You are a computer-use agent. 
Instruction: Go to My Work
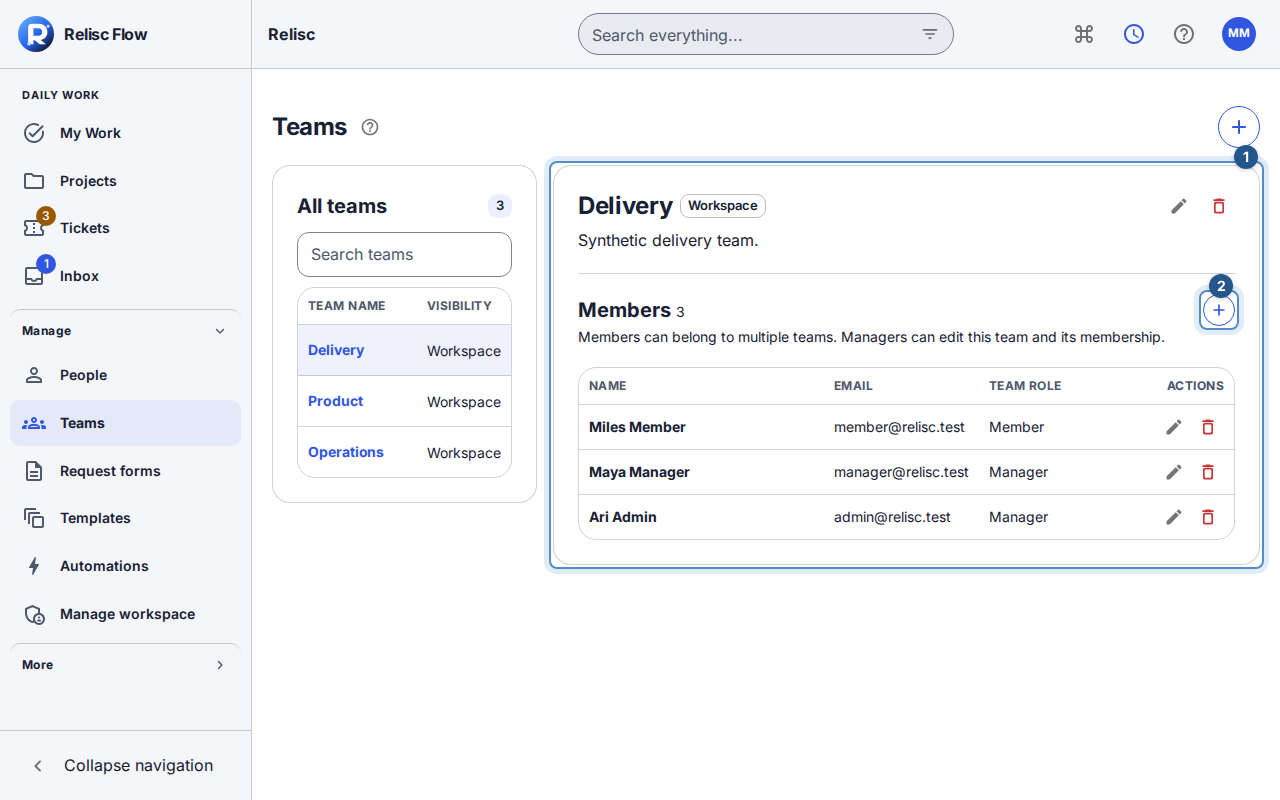pos(125,133)
